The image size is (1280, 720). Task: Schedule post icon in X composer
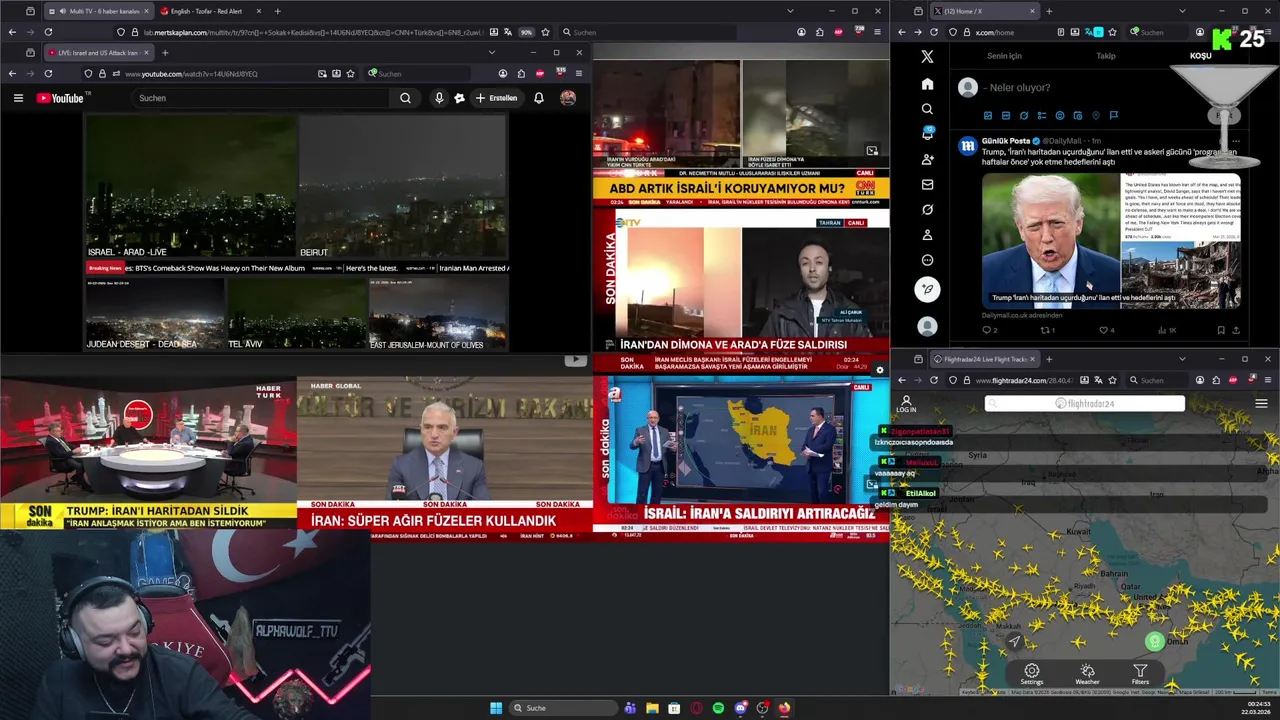tap(1078, 115)
